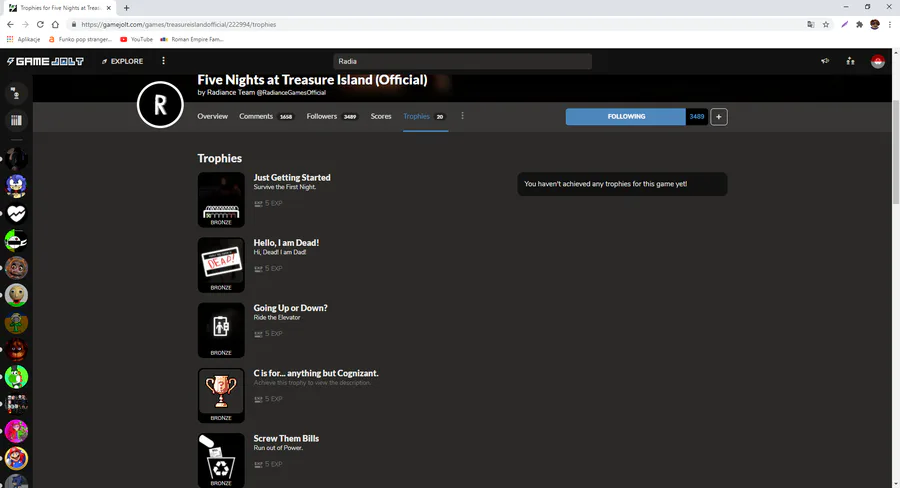The height and width of the screenshot is (488, 900).
Task: Switch to the Comments tab
Action: point(266,116)
